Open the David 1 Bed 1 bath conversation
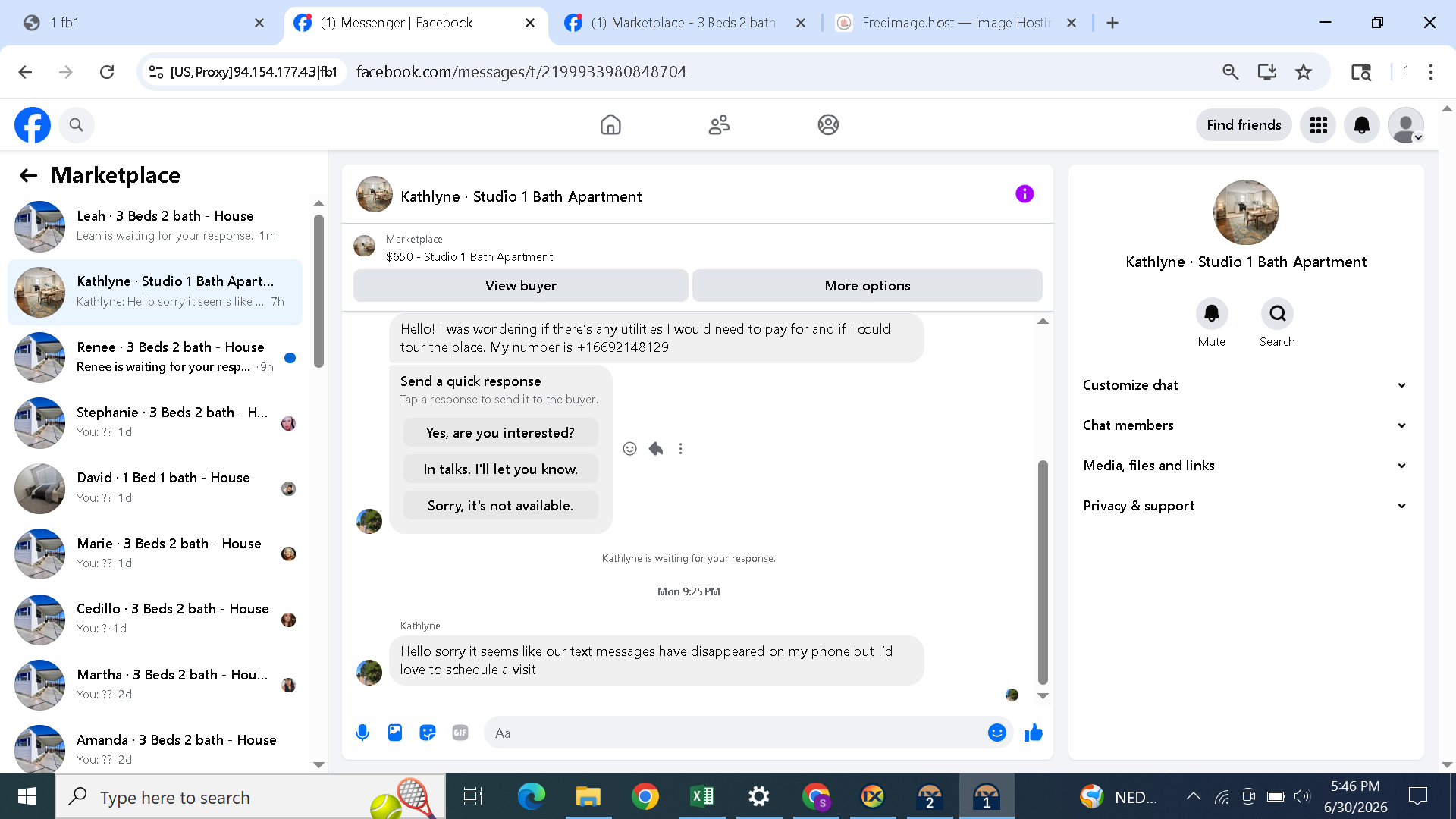Screen dimensions: 1456x819 coord(155,488)
